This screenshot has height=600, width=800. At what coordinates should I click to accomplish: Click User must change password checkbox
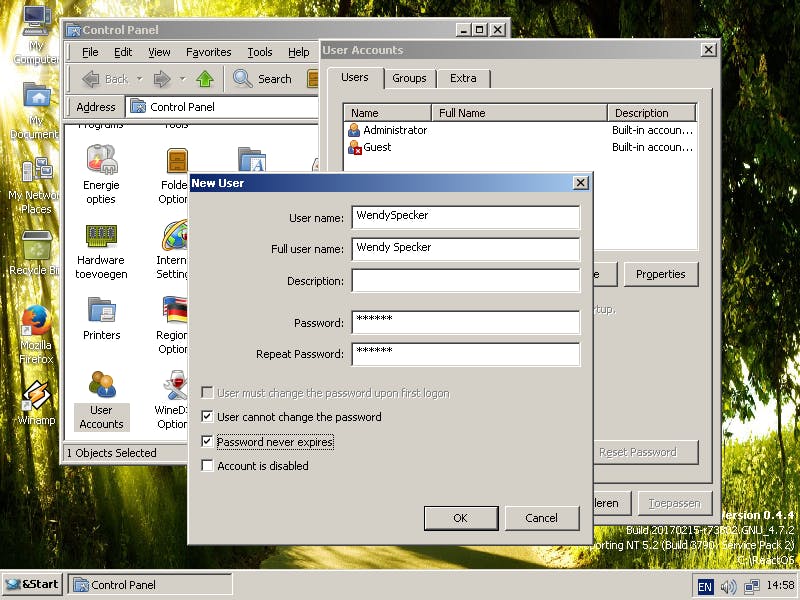coord(207,392)
